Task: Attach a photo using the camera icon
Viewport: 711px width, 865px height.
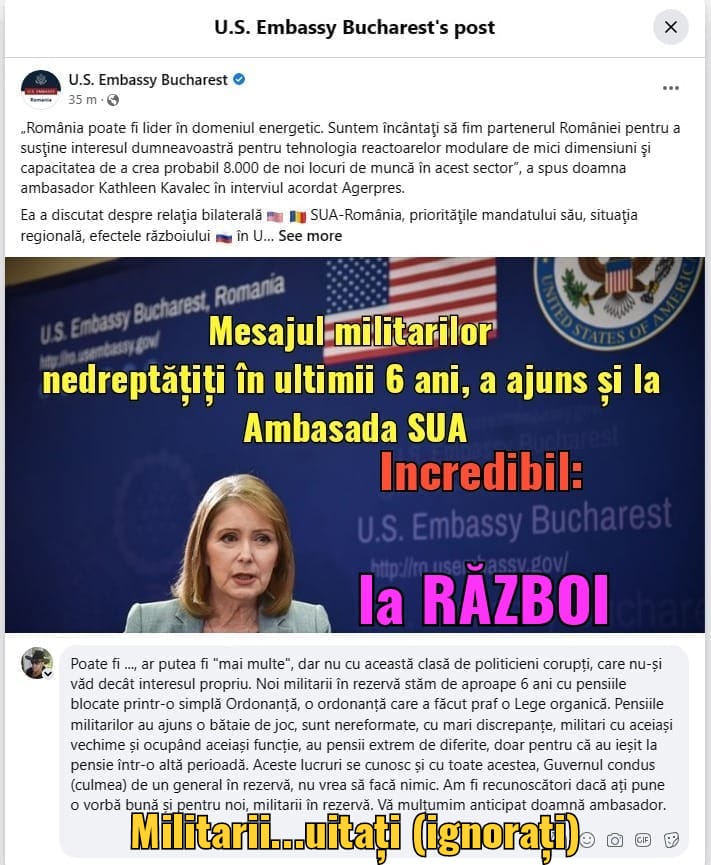Action: pyautogui.click(x=614, y=840)
